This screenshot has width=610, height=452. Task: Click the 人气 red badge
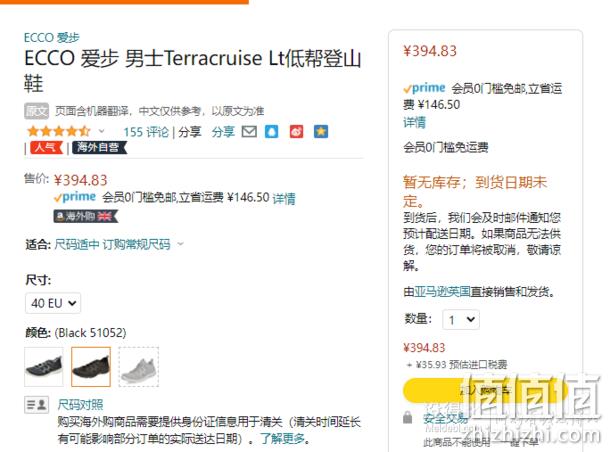46,147
